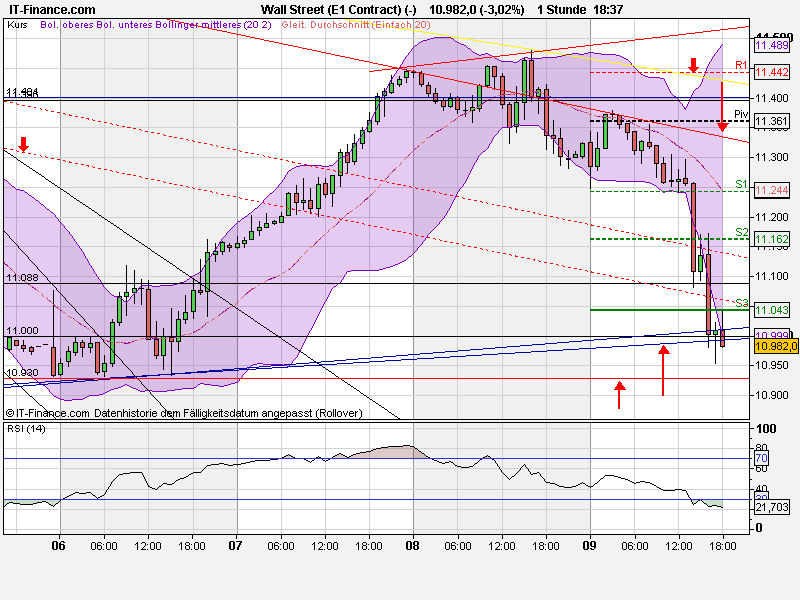
Task: Click the RSI level 70 marker
Action: click(x=762, y=456)
